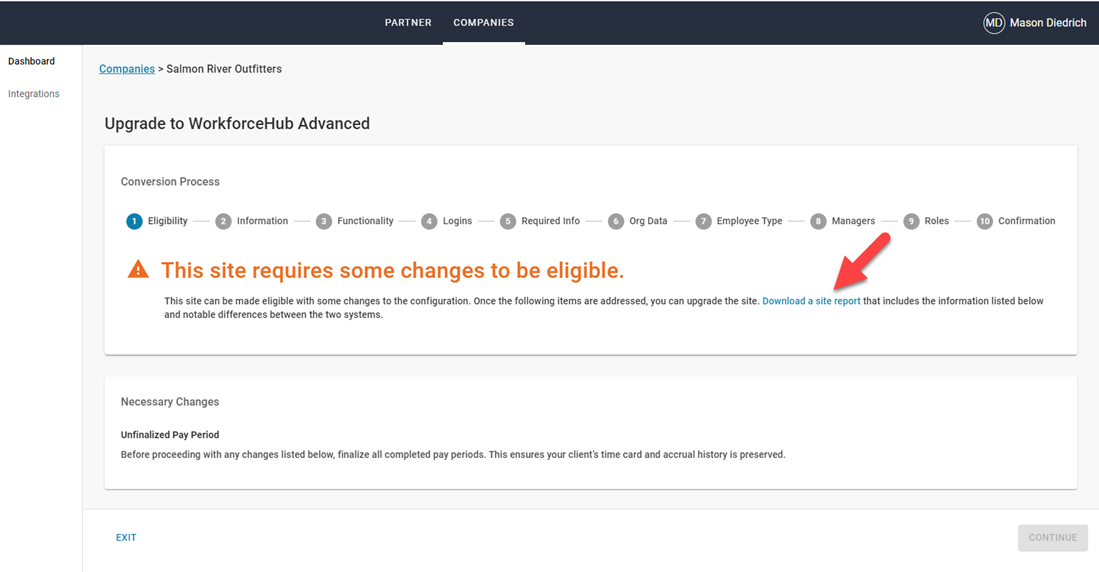Click the orange warning triangle icon
Image resolution: width=1099 pixels, height=572 pixels.
coord(138,269)
